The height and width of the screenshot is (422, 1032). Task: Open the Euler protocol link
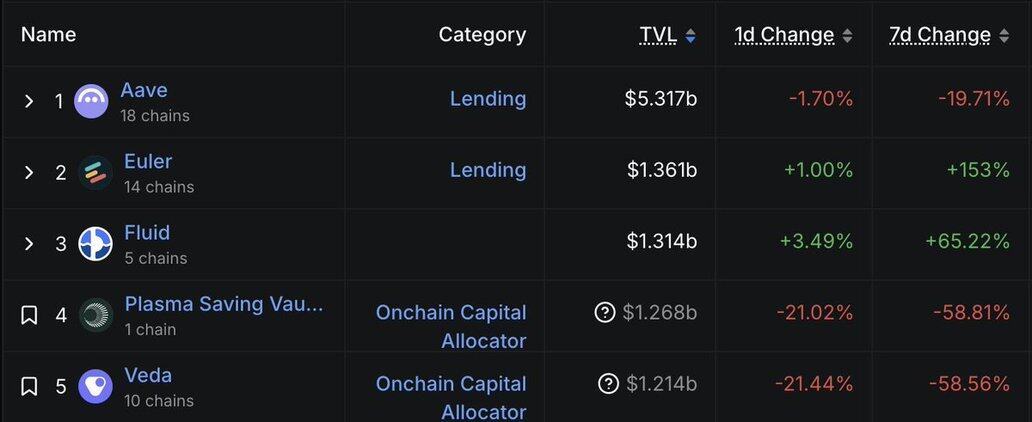coord(148,161)
